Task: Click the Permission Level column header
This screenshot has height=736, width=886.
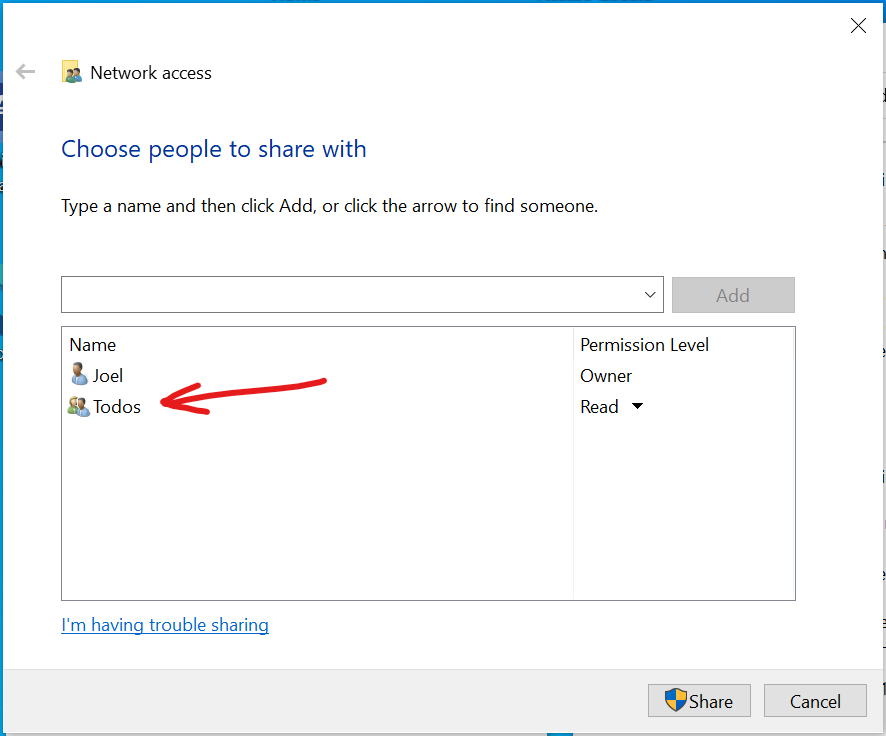Action: pyautogui.click(x=644, y=344)
